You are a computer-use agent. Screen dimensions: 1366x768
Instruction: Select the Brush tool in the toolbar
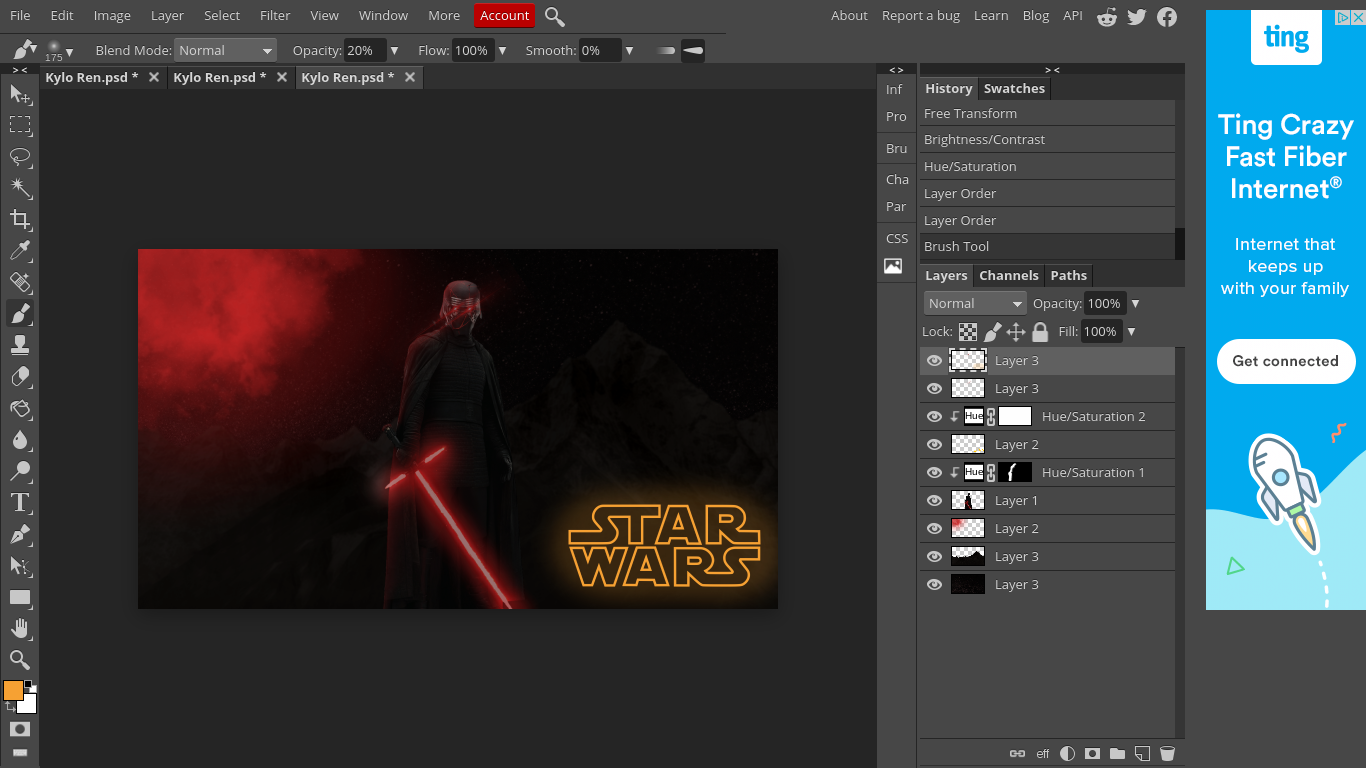(19, 314)
